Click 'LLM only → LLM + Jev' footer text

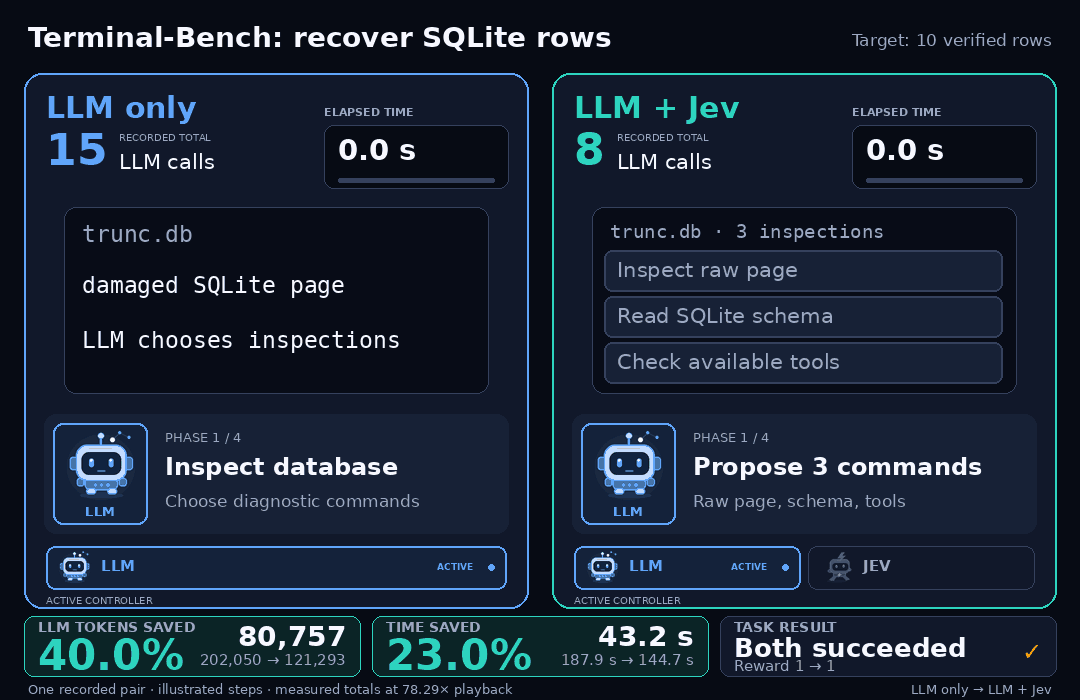[x=981, y=690]
